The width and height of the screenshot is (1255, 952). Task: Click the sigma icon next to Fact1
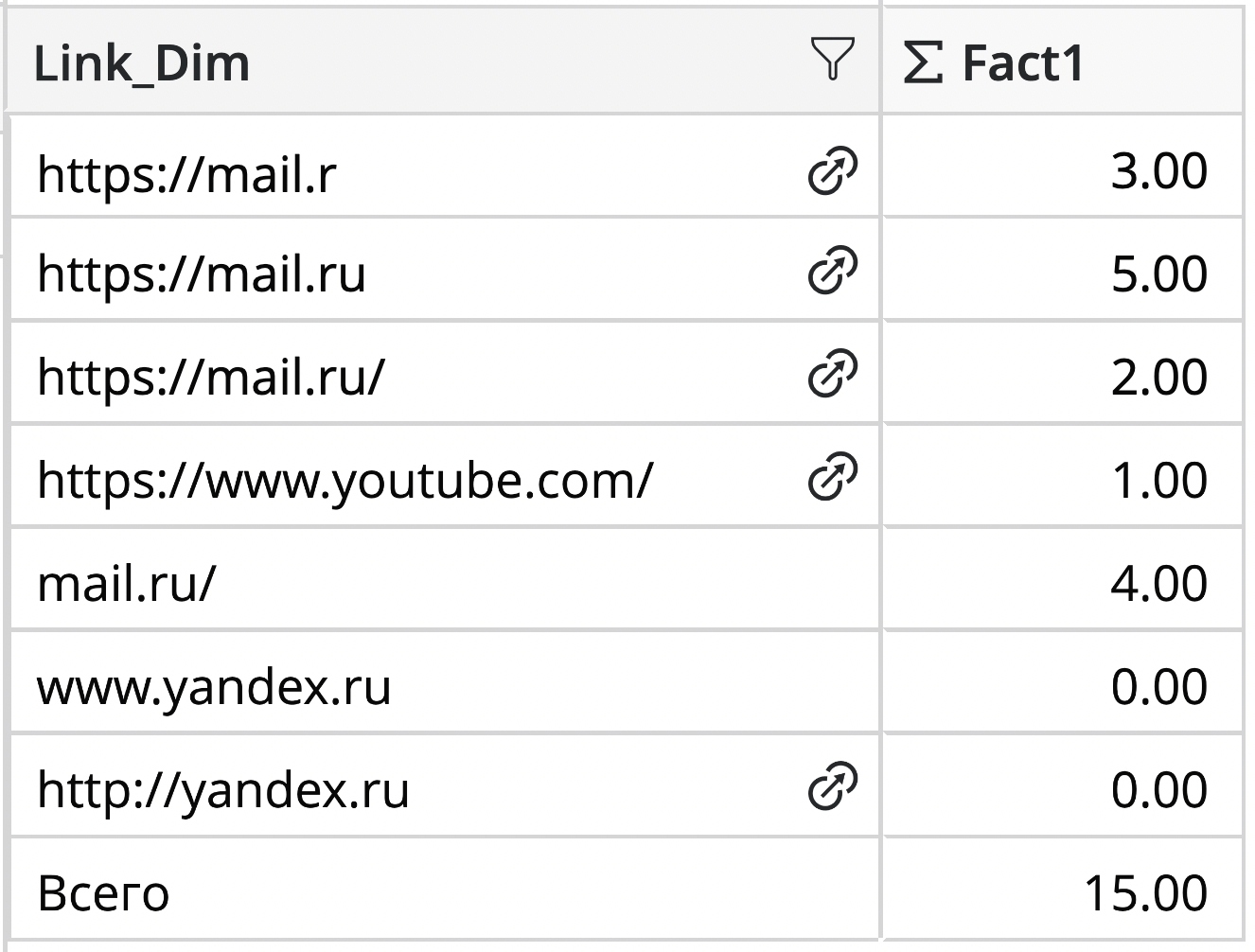click(x=923, y=63)
